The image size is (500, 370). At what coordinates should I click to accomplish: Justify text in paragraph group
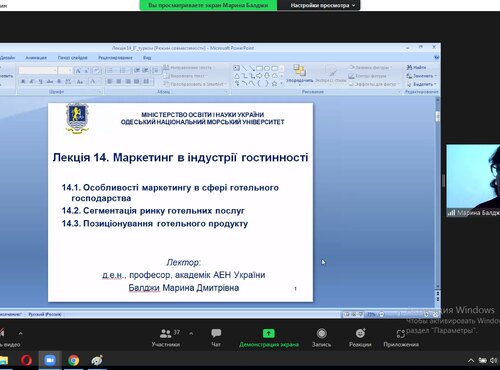[136, 81]
